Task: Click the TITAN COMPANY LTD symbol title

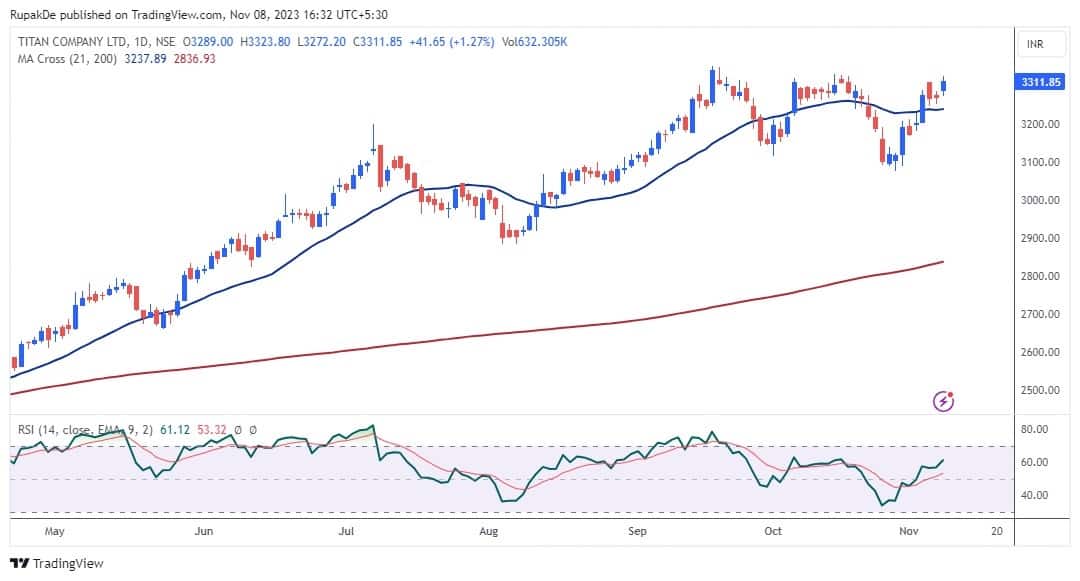Action: click(x=72, y=42)
